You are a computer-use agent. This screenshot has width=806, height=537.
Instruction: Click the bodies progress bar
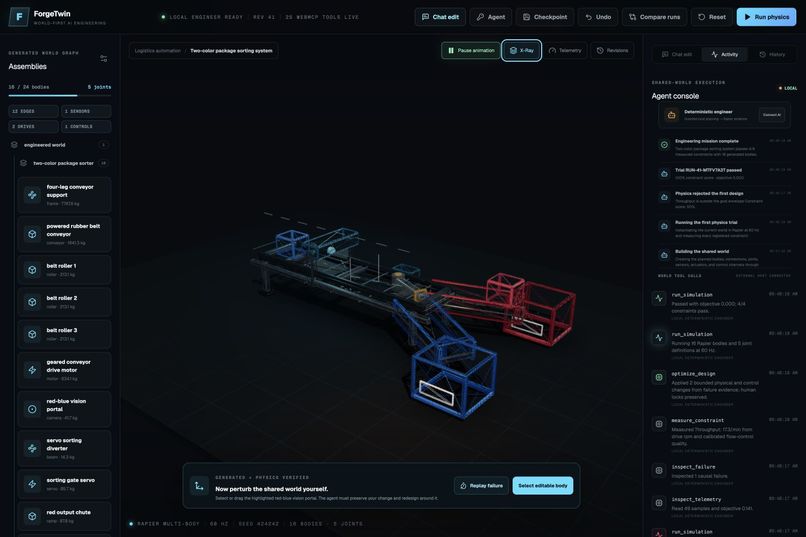point(60,96)
